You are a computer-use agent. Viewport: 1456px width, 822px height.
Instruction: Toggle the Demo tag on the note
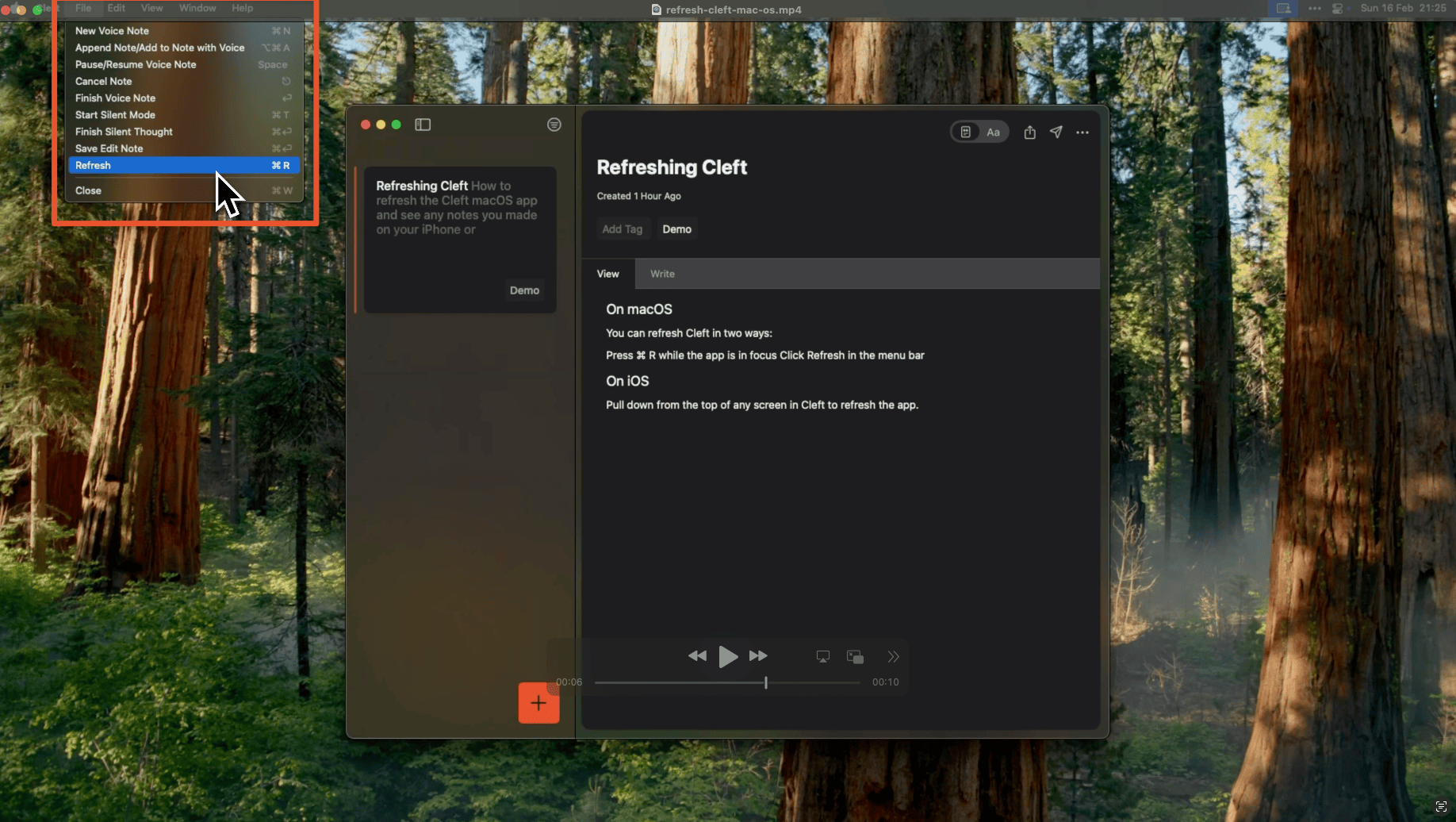click(677, 229)
